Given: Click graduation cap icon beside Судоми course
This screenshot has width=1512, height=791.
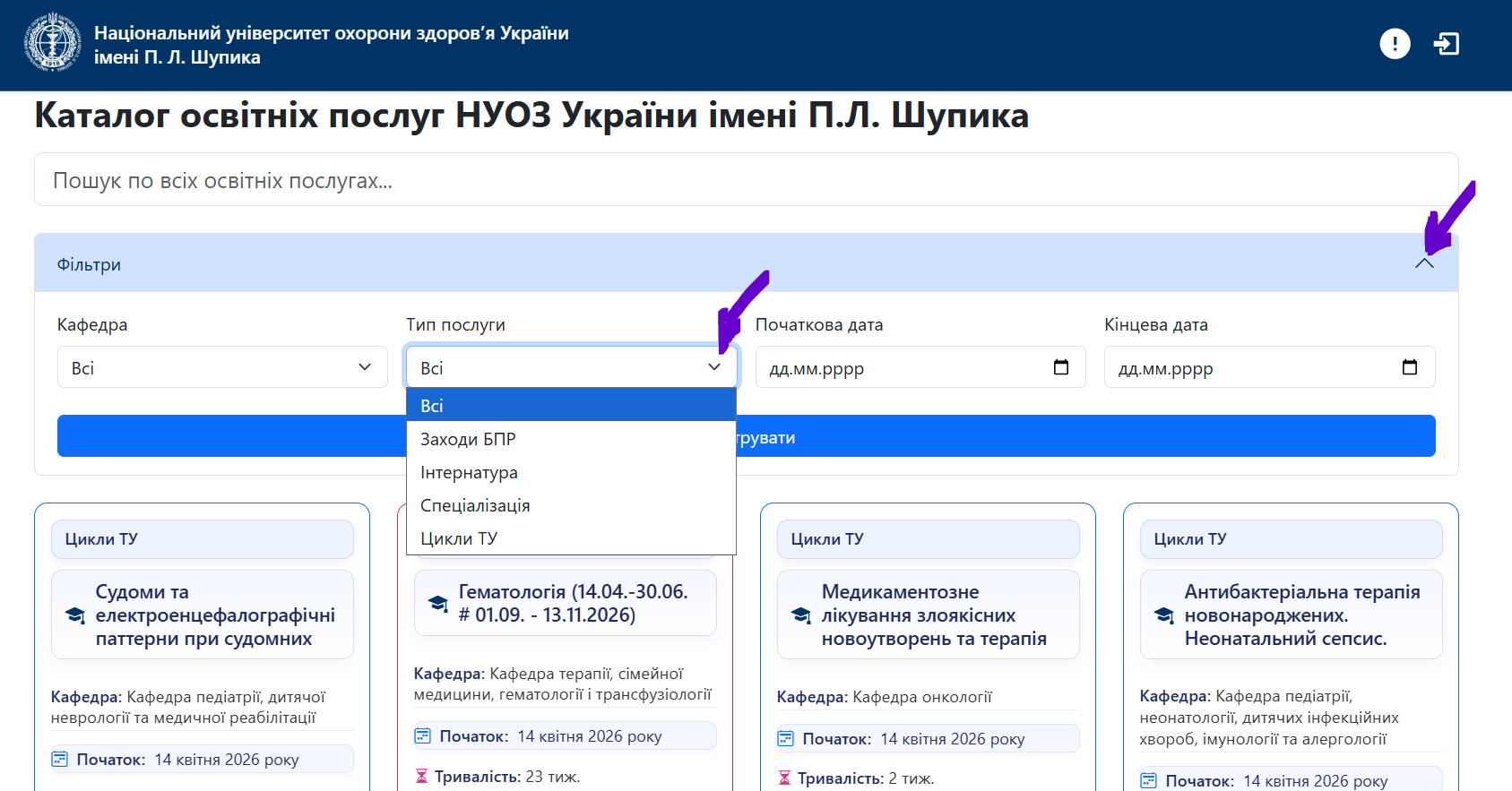Looking at the screenshot, I should [x=75, y=615].
